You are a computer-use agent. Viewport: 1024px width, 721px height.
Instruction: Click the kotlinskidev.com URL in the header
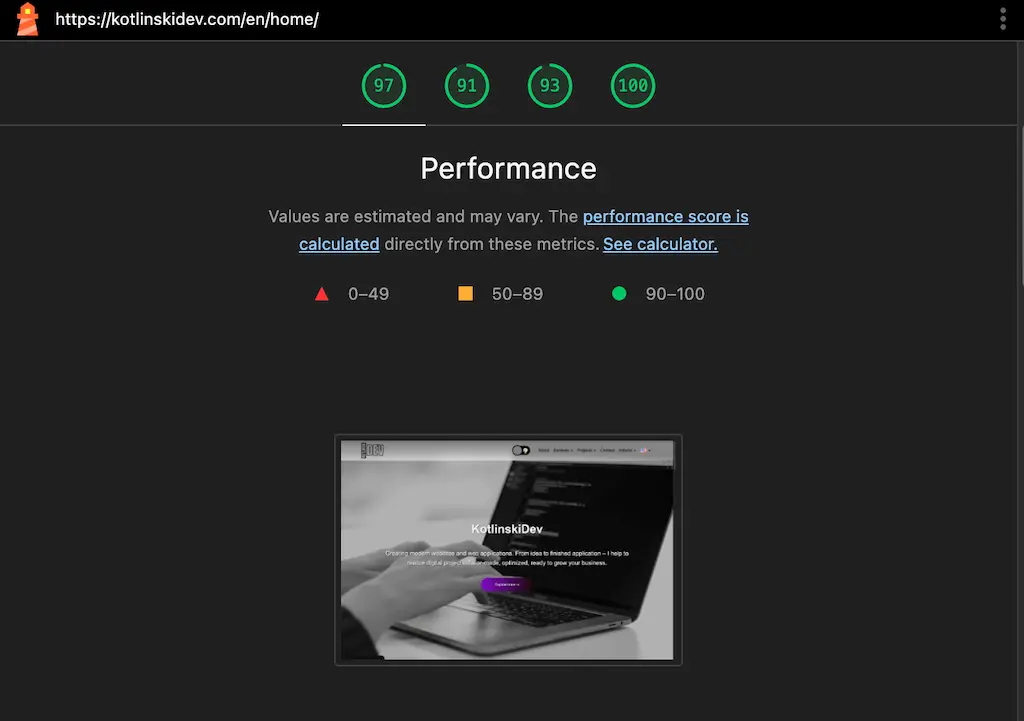187,19
